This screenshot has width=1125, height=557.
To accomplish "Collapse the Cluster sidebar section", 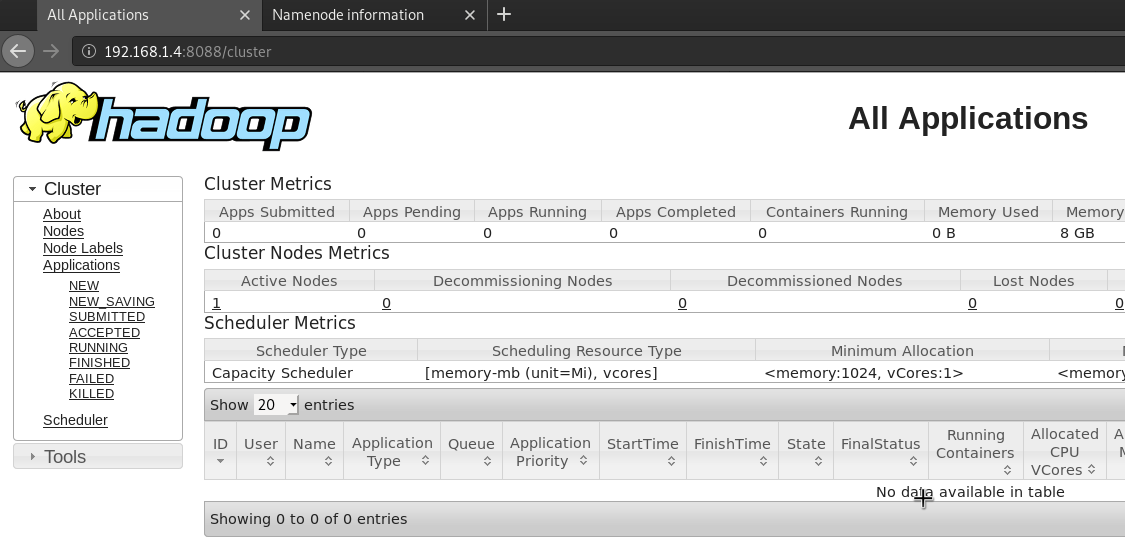I will point(33,189).
